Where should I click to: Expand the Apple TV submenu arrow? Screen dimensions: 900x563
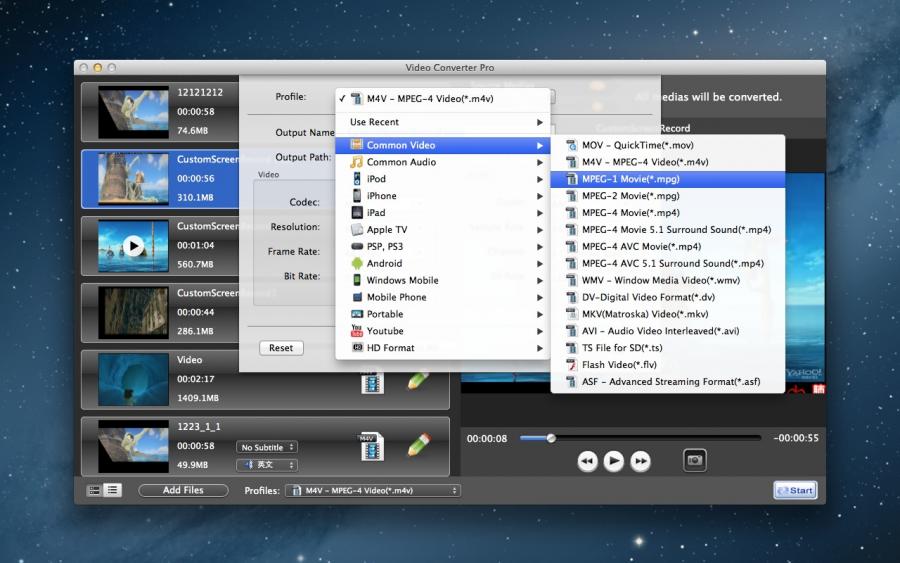tap(540, 230)
